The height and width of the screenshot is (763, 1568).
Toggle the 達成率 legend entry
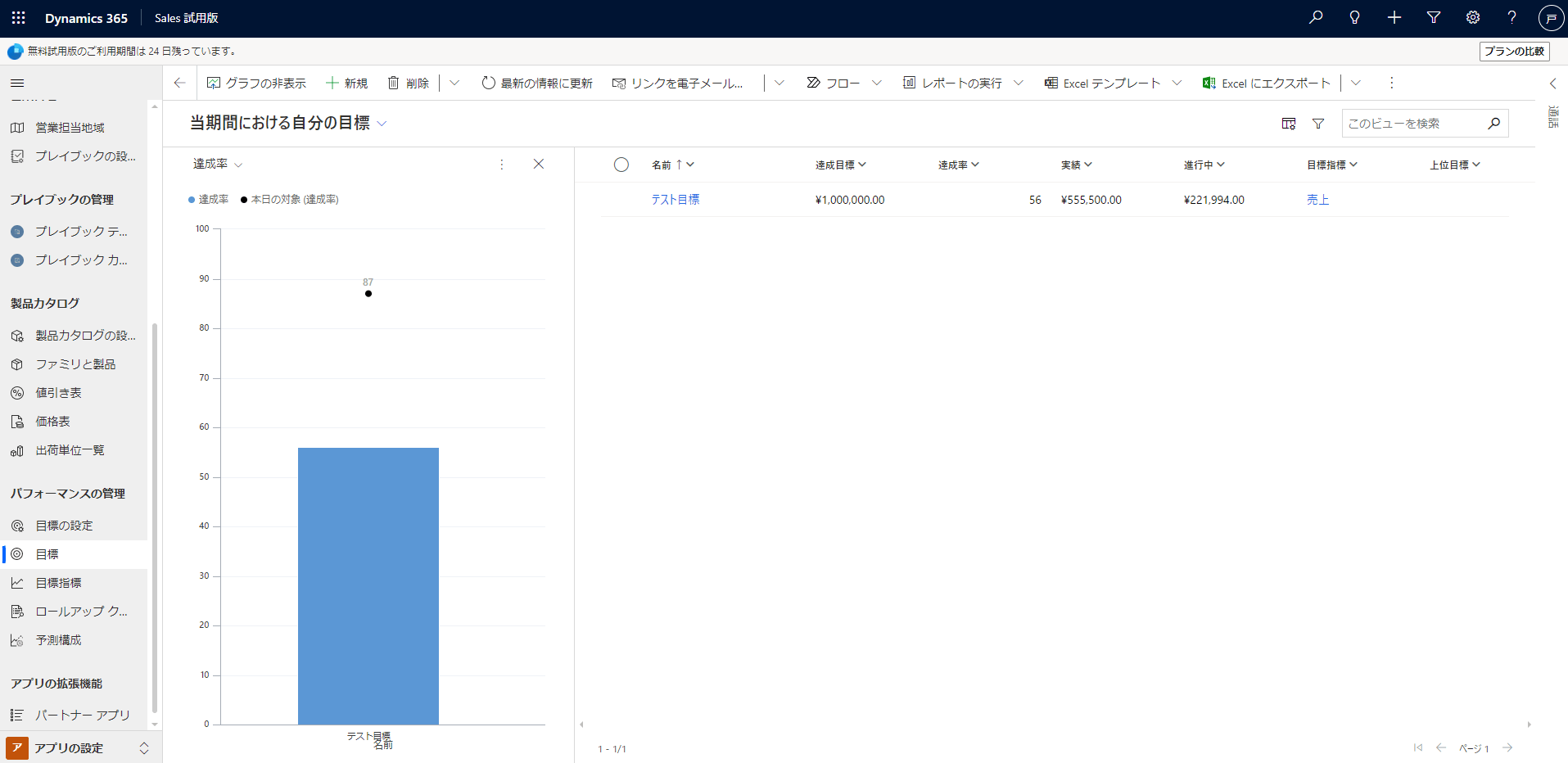tap(209, 199)
